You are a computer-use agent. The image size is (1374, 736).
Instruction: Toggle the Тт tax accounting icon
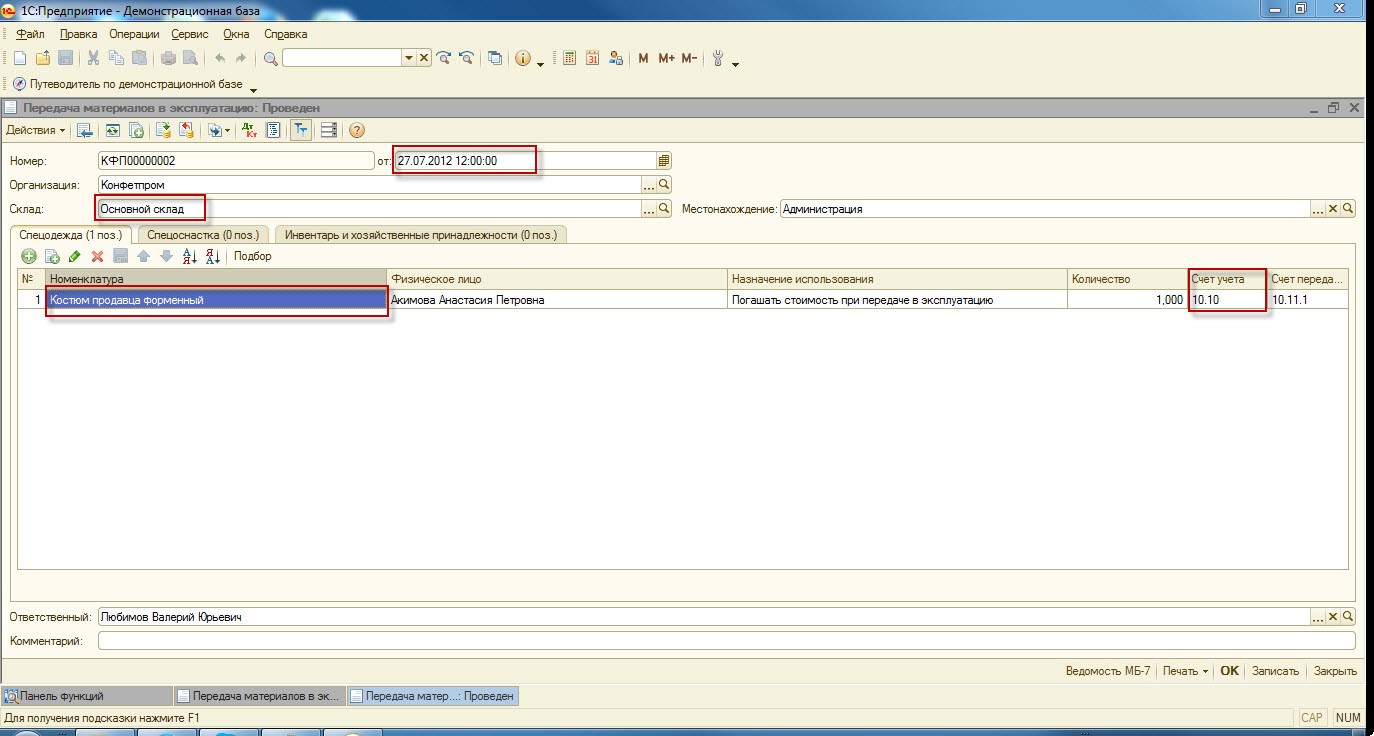[300, 130]
